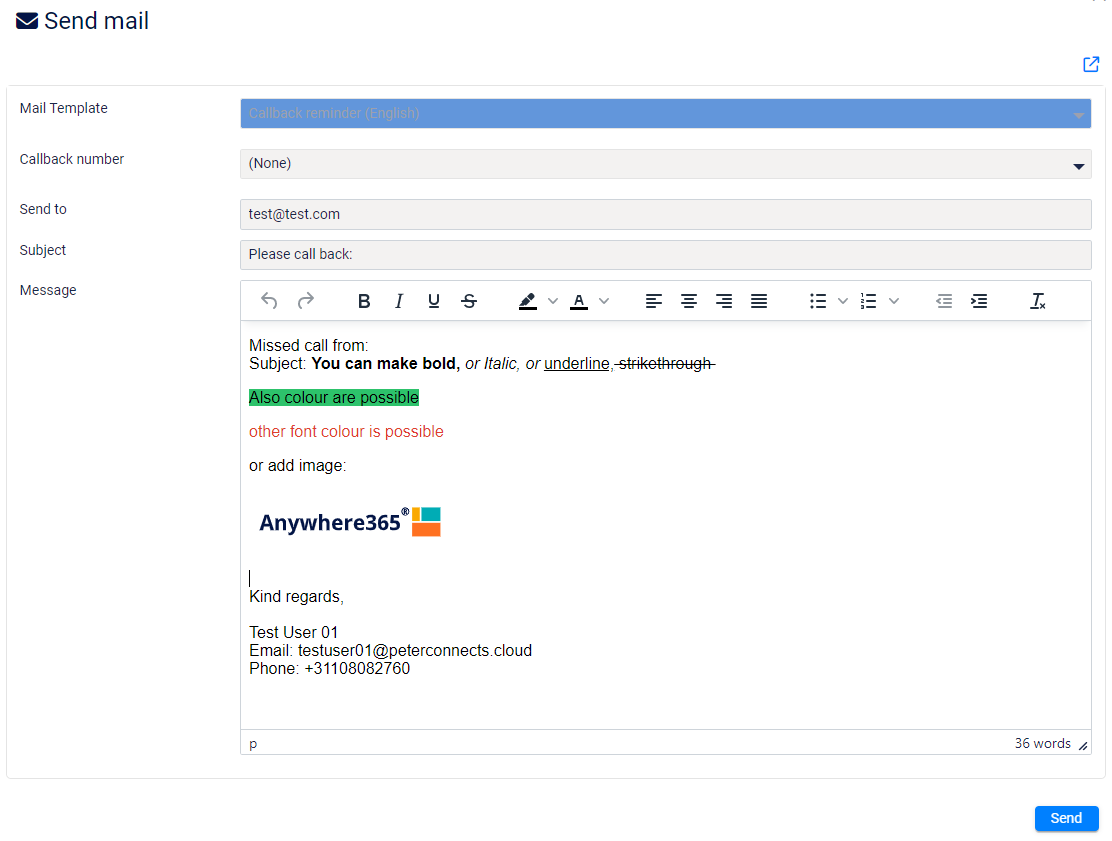Apply strikethrough formatting
Image resolution: width=1112 pixels, height=841 pixels.
click(x=469, y=301)
